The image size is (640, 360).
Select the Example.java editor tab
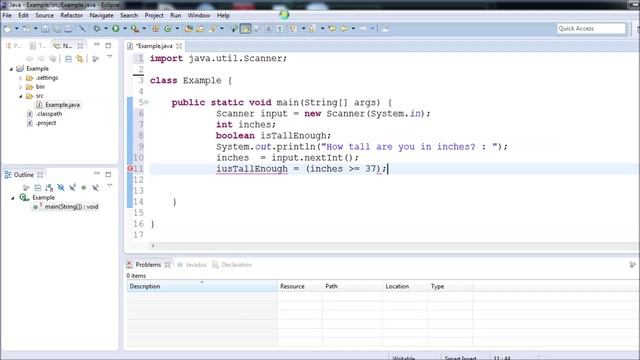coord(154,46)
